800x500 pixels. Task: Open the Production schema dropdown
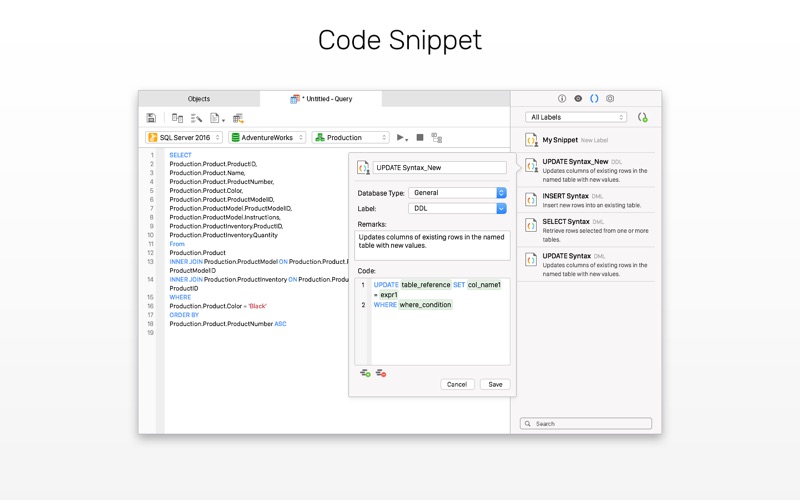pyautogui.click(x=350, y=137)
